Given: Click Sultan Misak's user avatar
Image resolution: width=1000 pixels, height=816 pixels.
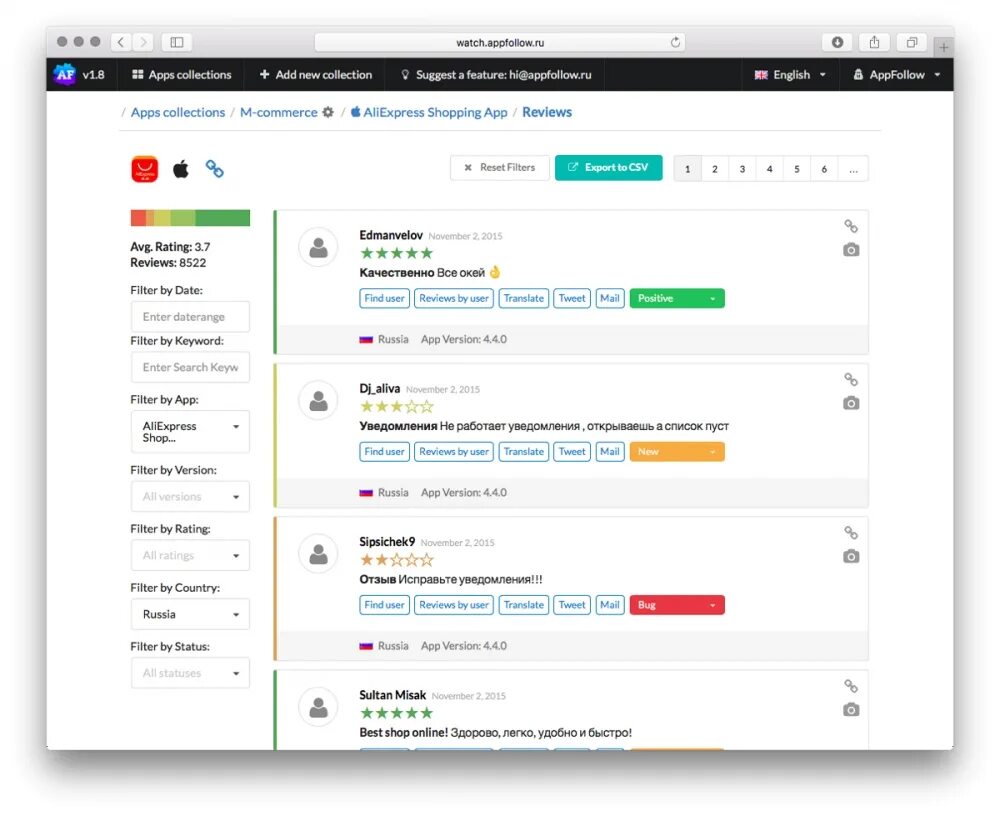Looking at the screenshot, I should [318, 706].
